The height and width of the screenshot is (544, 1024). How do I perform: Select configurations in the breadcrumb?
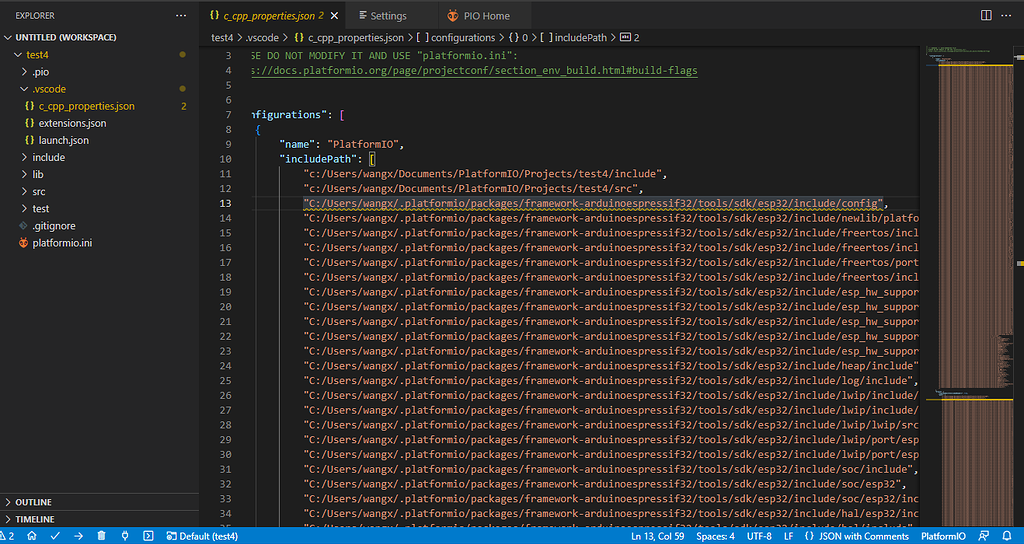[456, 38]
